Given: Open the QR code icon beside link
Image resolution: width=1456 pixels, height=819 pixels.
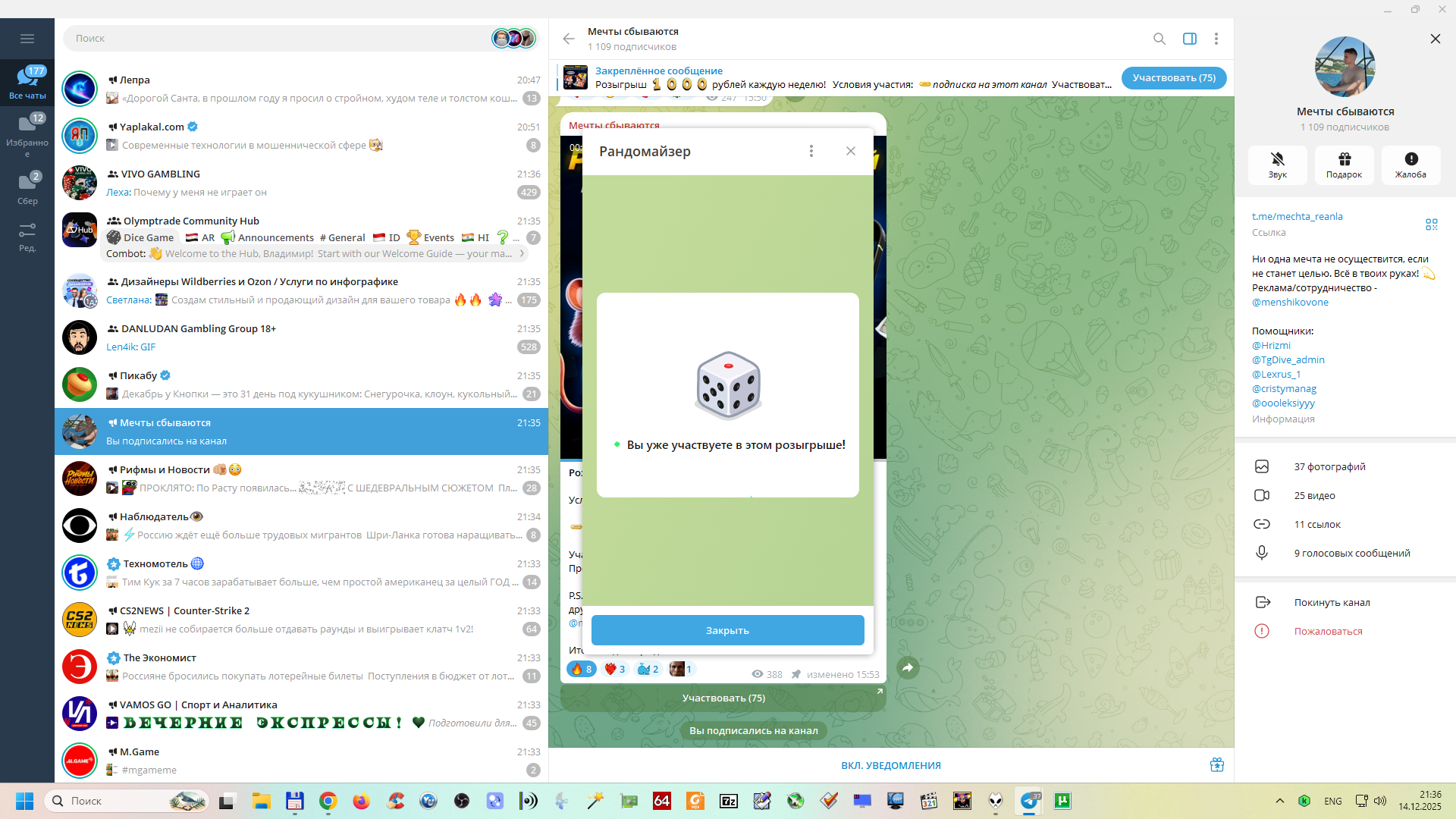Looking at the screenshot, I should 1431,224.
